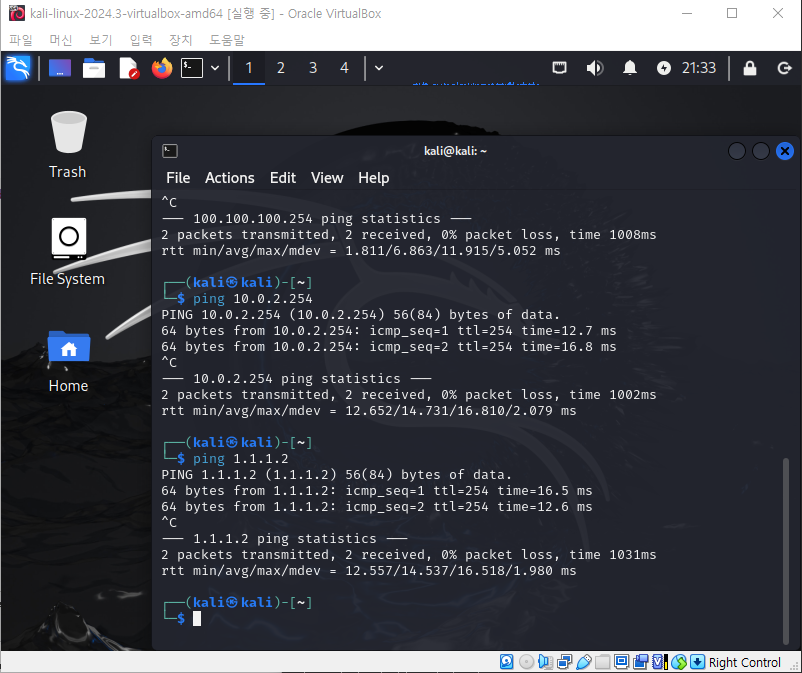This screenshot has height=673, width=802.
Task: Open VirtualBox 머신 menu
Action: (60, 40)
